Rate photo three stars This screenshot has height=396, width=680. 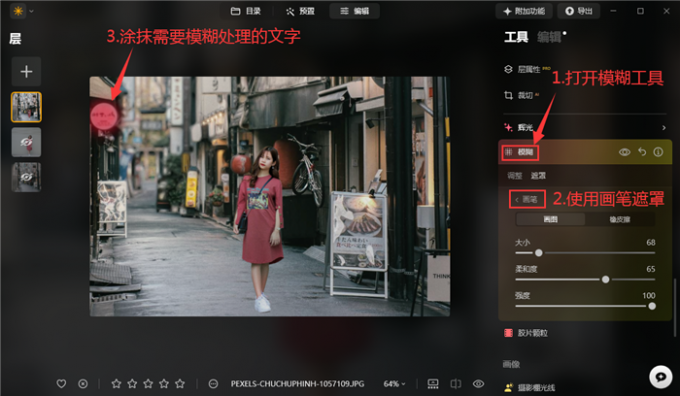[148, 384]
